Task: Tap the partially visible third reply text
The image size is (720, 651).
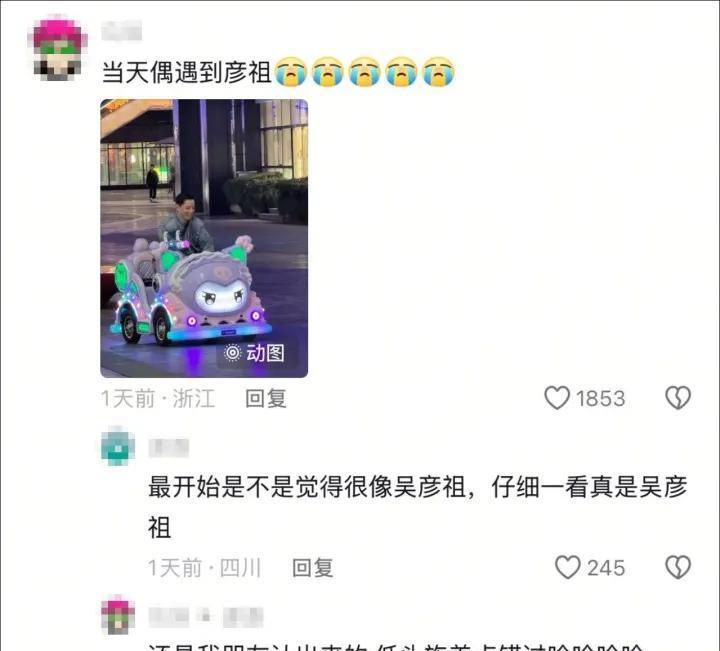Action: pyautogui.click(x=395, y=646)
